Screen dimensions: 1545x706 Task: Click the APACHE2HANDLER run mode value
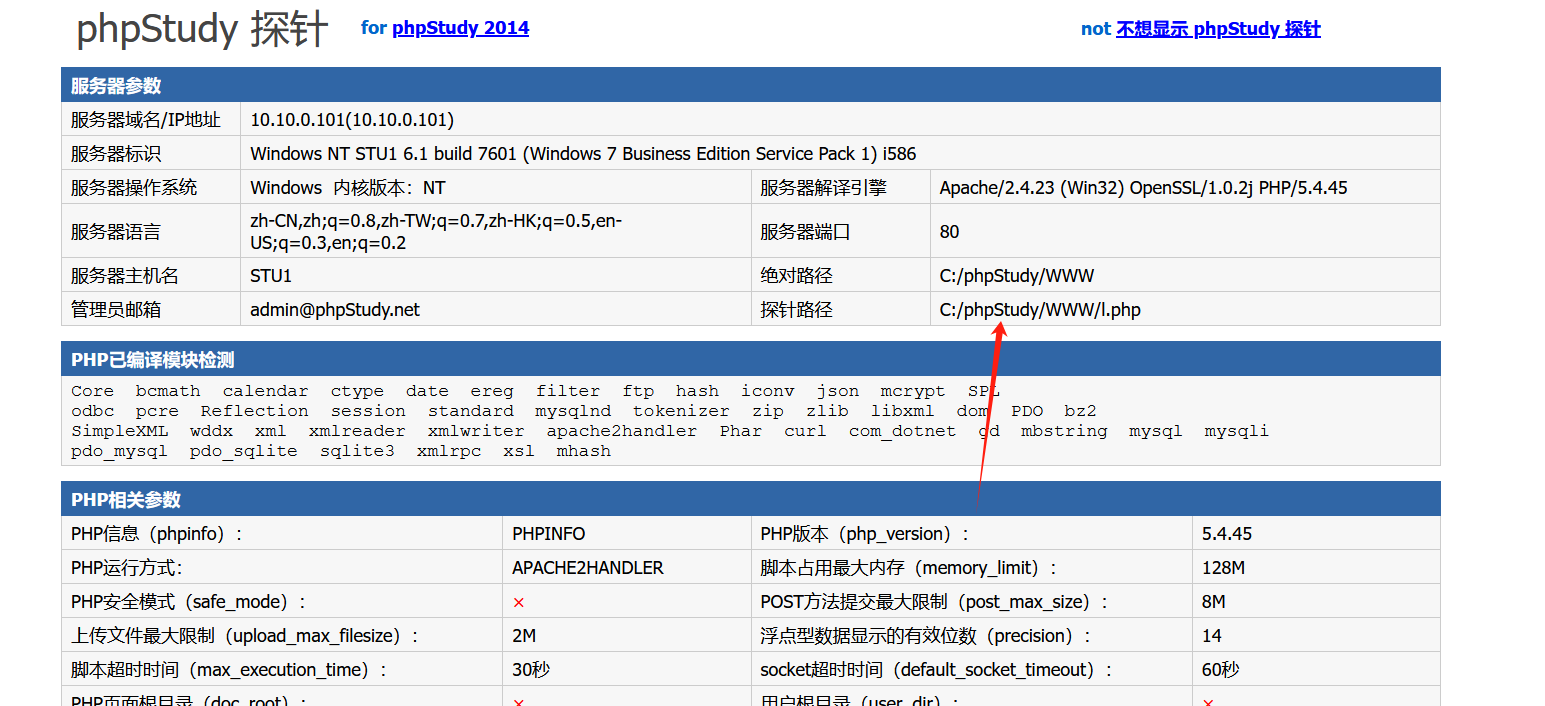pos(587,568)
